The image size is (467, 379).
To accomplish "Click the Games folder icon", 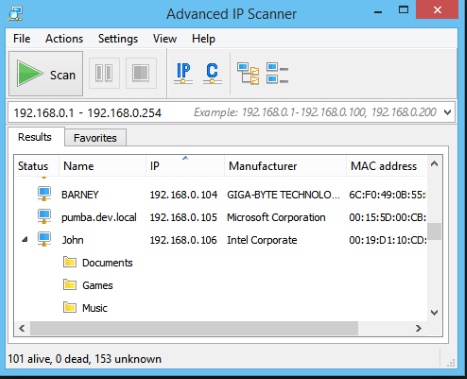I will tap(70, 285).
